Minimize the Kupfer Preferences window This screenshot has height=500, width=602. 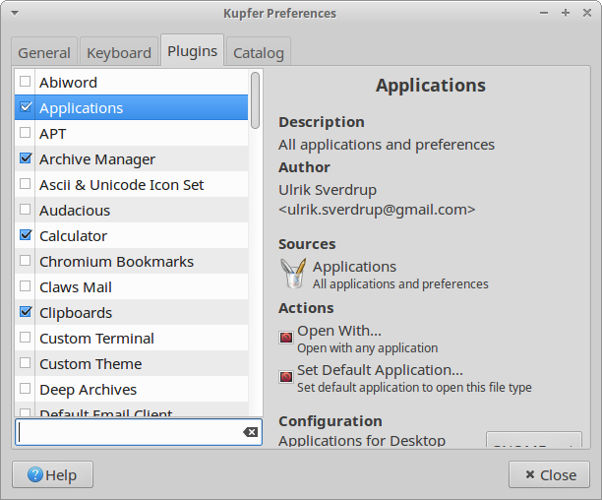tap(544, 13)
